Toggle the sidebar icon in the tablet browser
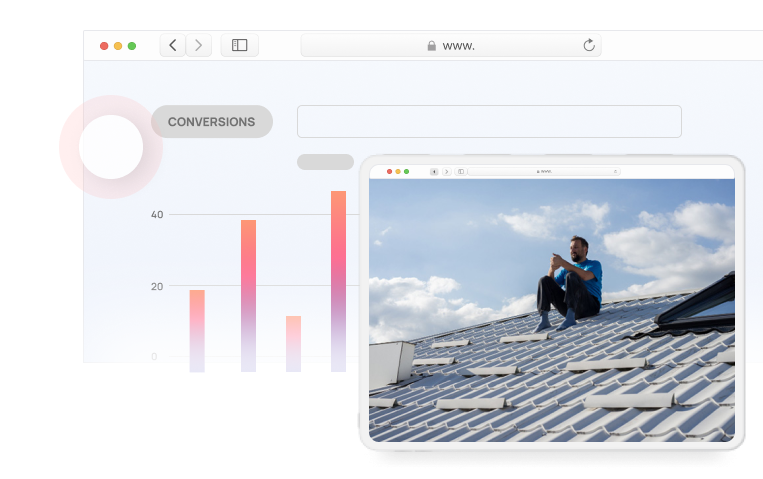Image resolution: width=763 pixels, height=479 pixels. tap(461, 172)
